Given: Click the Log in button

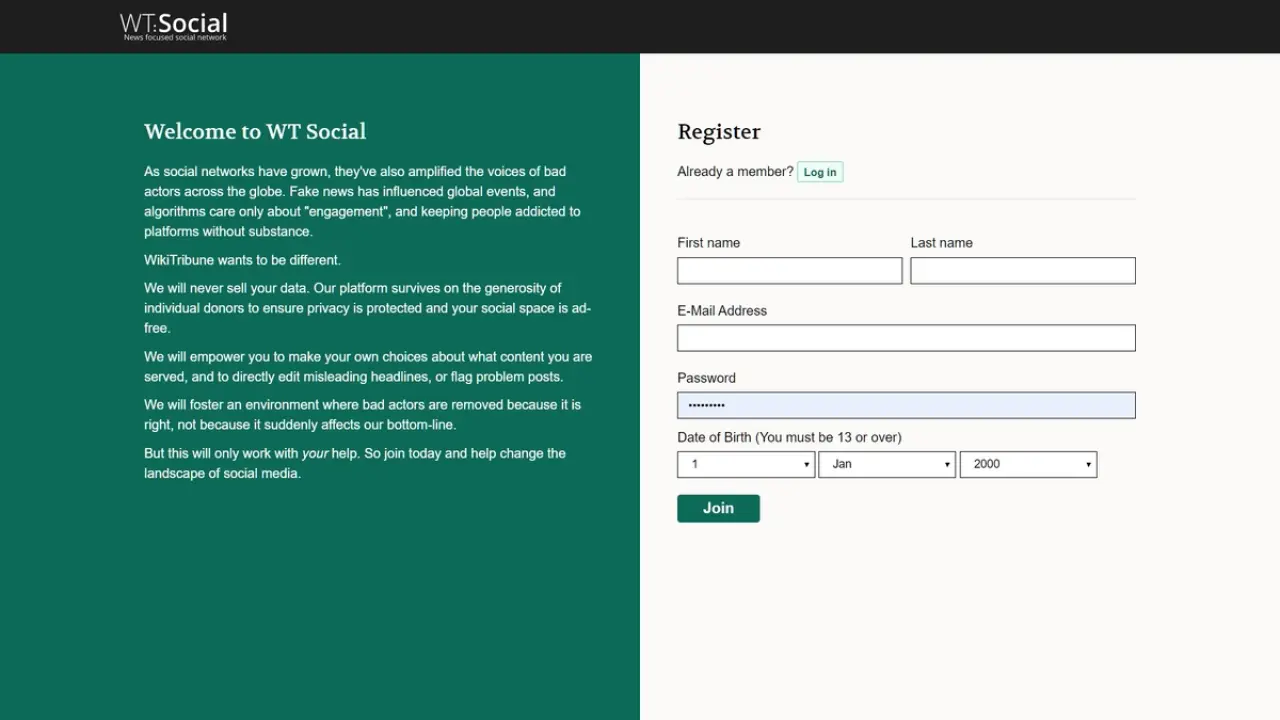Looking at the screenshot, I should pyautogui.click(x=820, y=172).
